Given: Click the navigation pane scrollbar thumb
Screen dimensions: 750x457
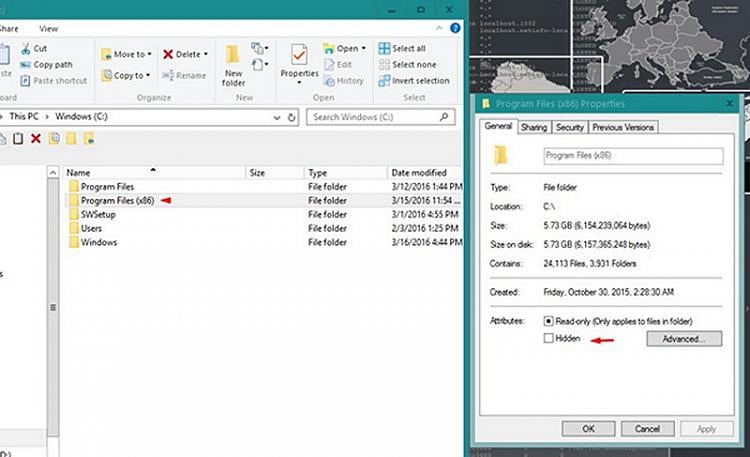Looking at the screenshot, I should pos(53,308).
